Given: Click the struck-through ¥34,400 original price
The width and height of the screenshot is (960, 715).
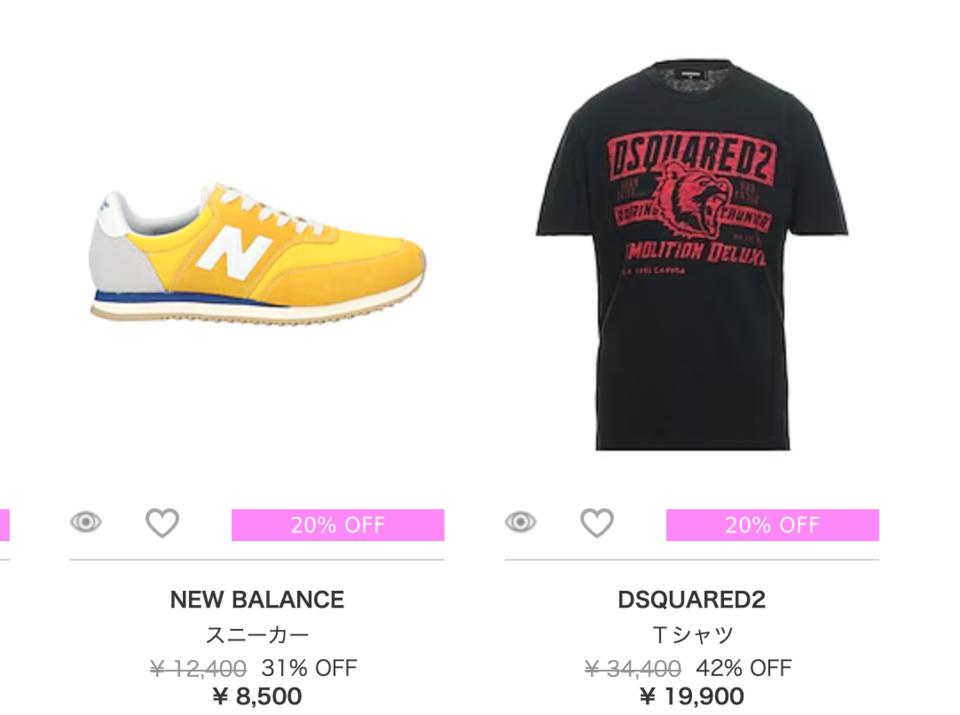Looking at the screenshot, I should click(x=633, y=668).
